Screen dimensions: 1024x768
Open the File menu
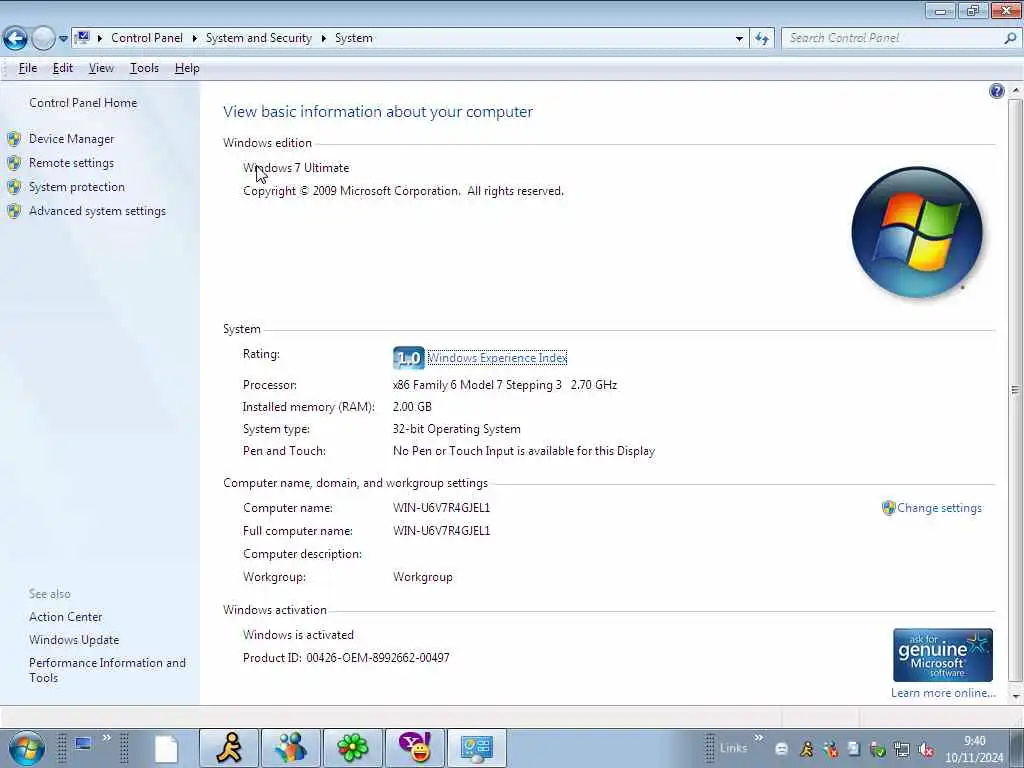[27, 68]
